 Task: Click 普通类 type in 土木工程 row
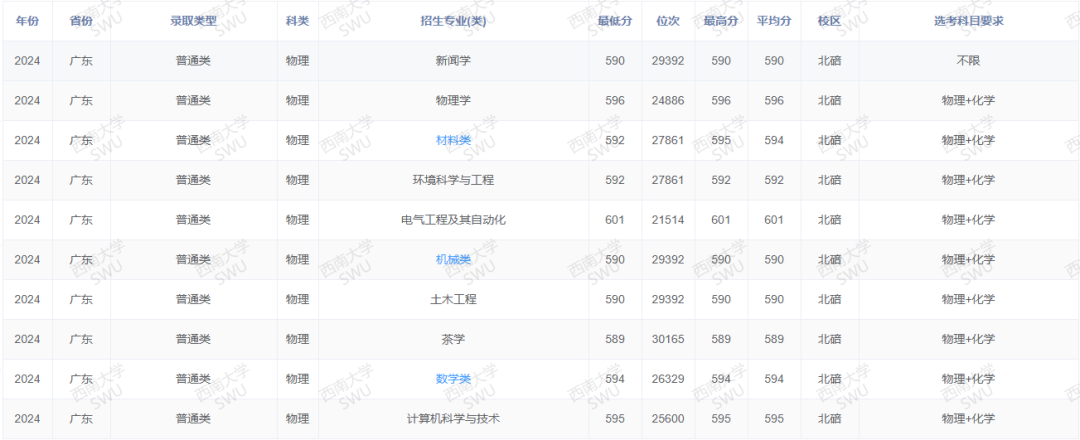coord(194,300)
